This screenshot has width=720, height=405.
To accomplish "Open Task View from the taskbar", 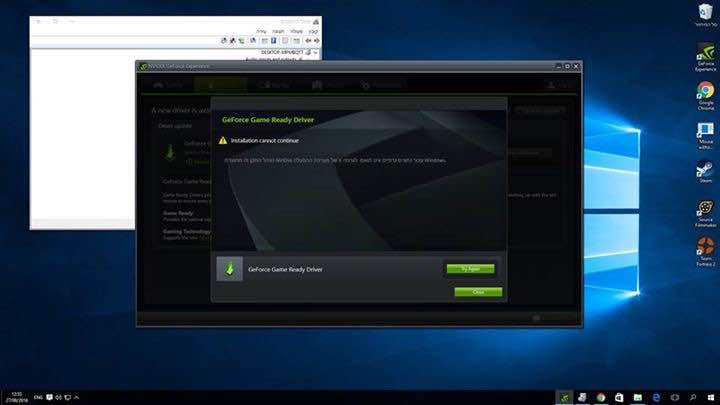I will tap(675, 397).
